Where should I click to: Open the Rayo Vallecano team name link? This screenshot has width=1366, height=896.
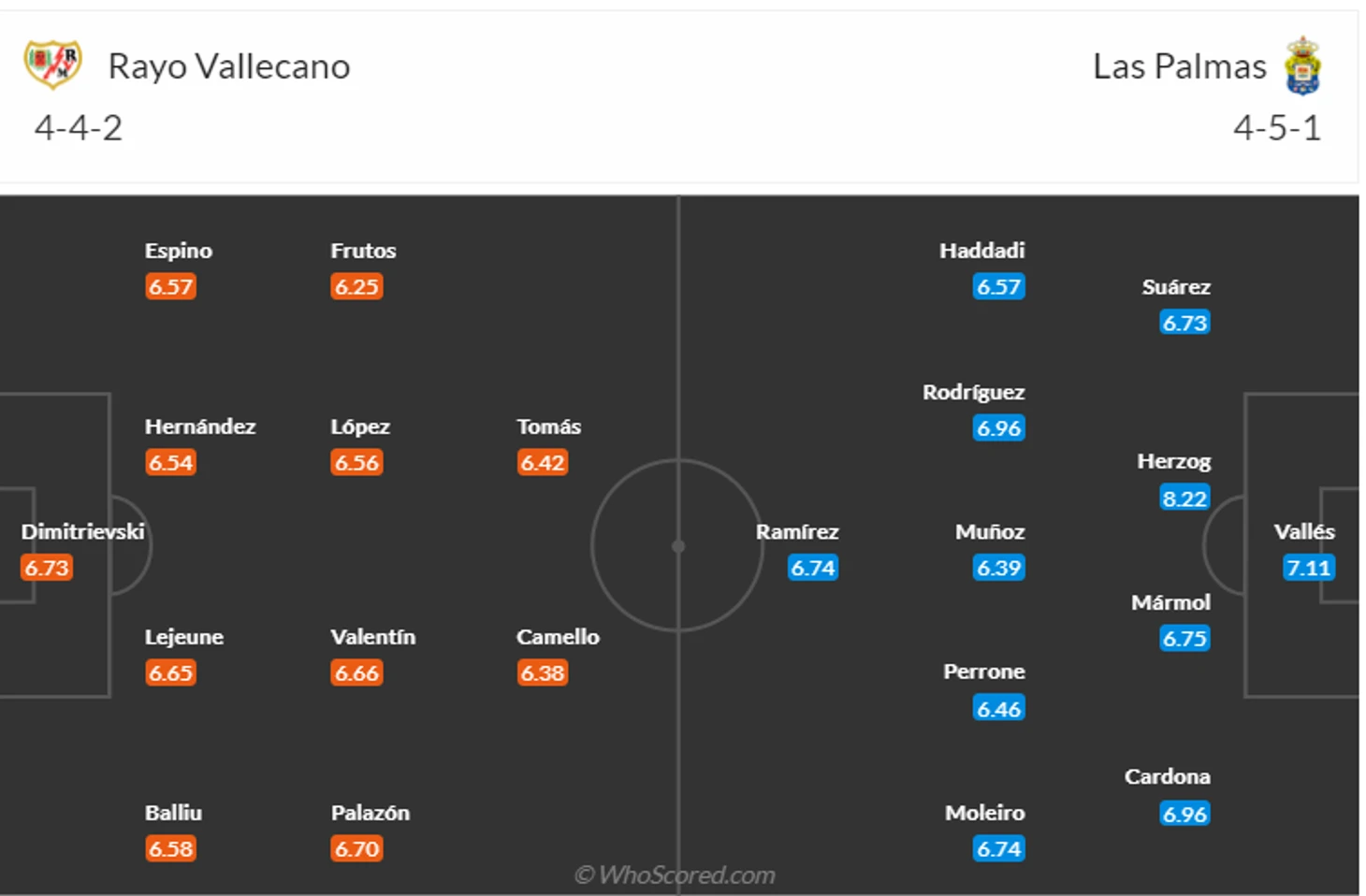[229, 66]
